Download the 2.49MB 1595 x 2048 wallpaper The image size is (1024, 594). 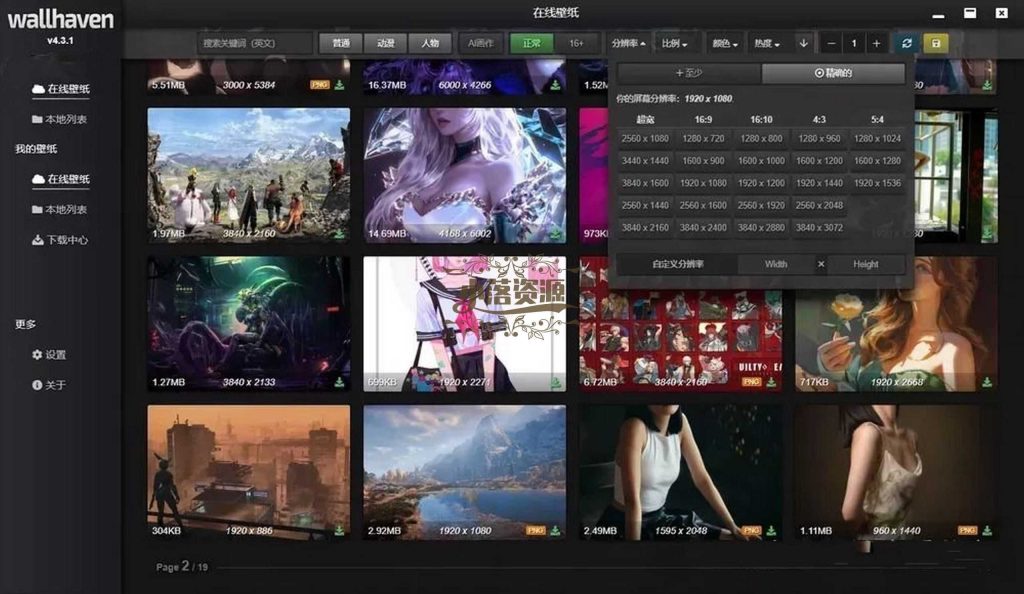(x=771, y=531)
